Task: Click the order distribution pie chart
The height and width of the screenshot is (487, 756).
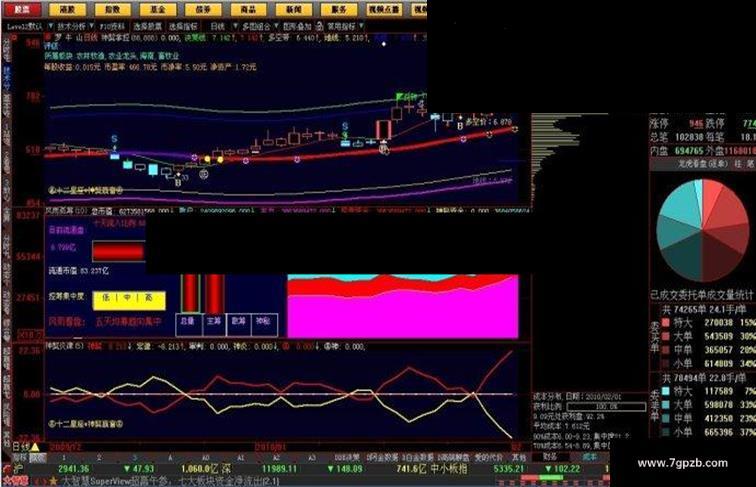Action: [703, 230]
